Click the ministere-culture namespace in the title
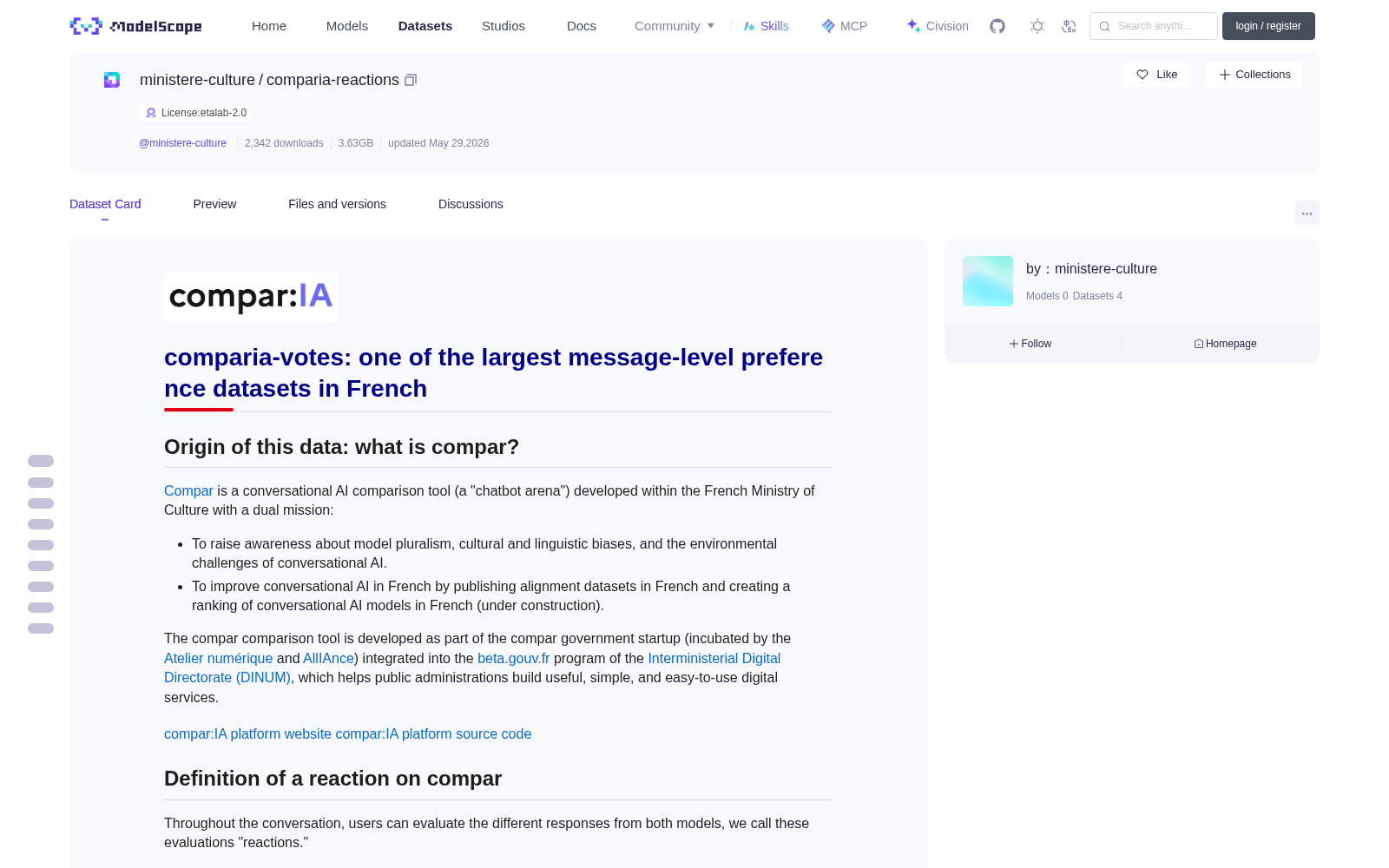1389x868 pixels. tap(197, 80)
